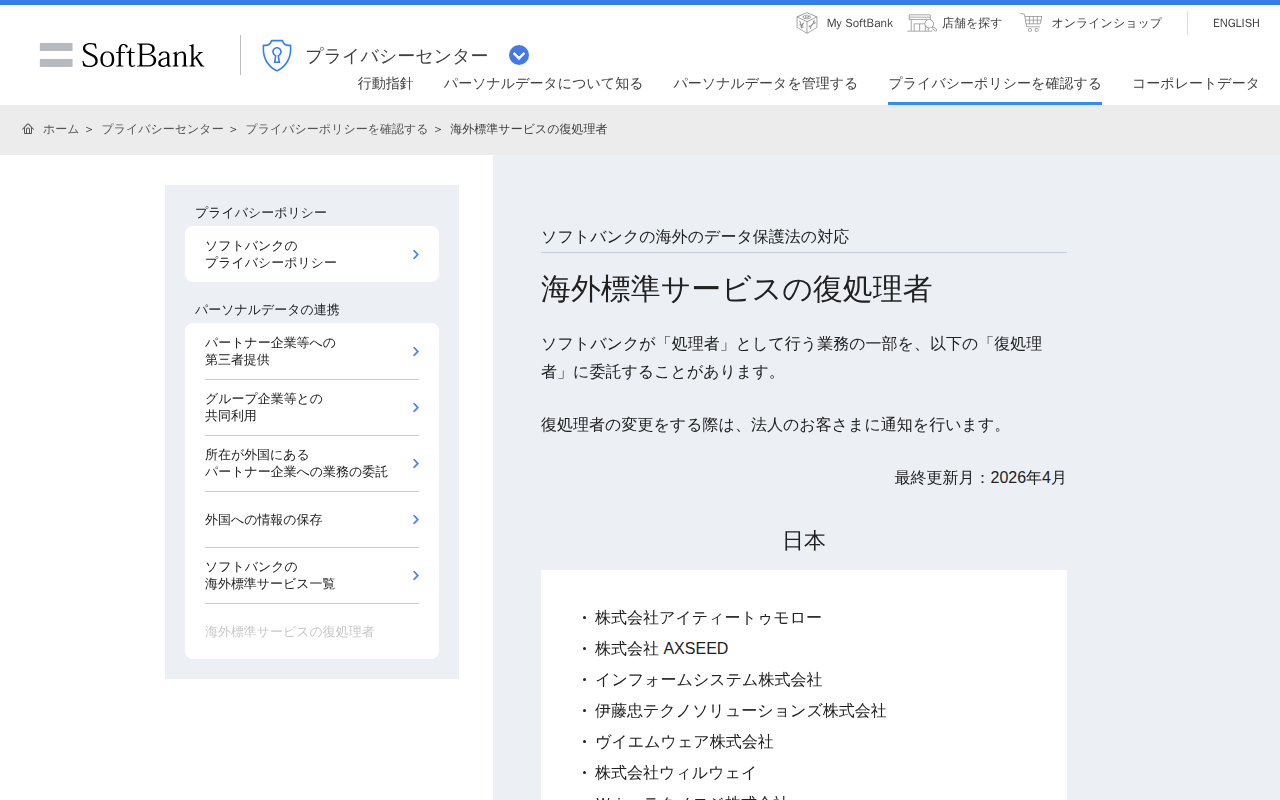1280x800 pixels.
Task: Open the 店舗を探す link
Action: [972, 23]
